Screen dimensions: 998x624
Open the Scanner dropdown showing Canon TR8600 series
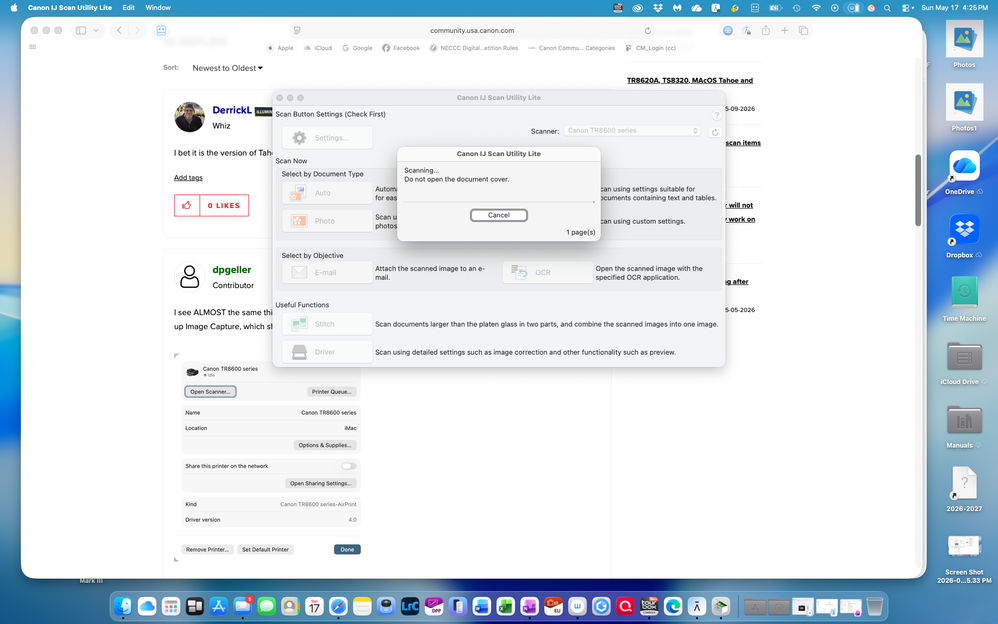click(631, 131)
